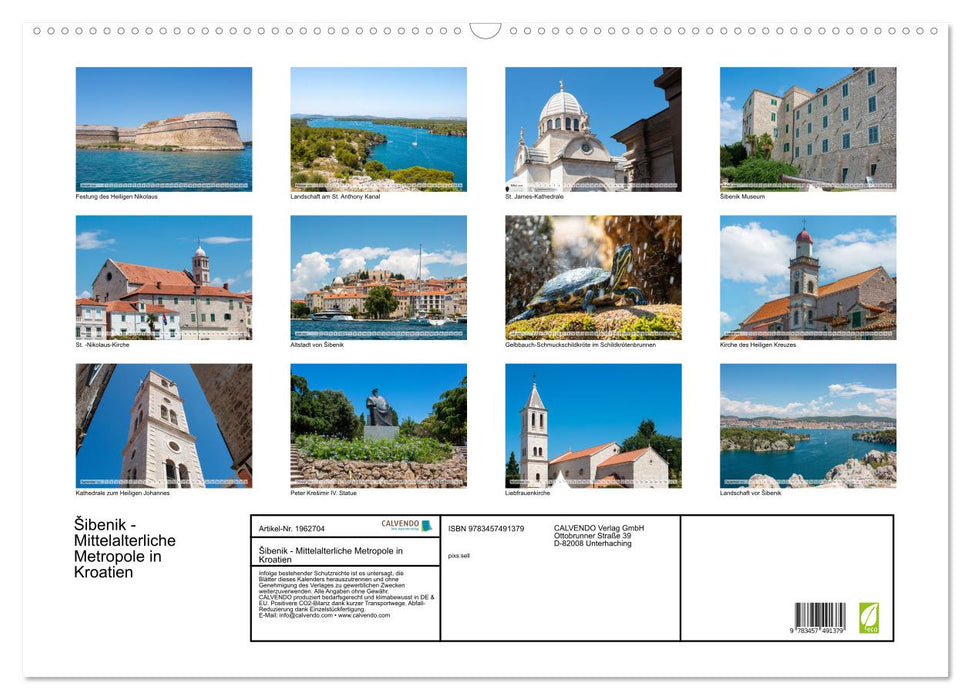
Task: Click the Šibenik Museum photo
Action: tap(806, 129)
